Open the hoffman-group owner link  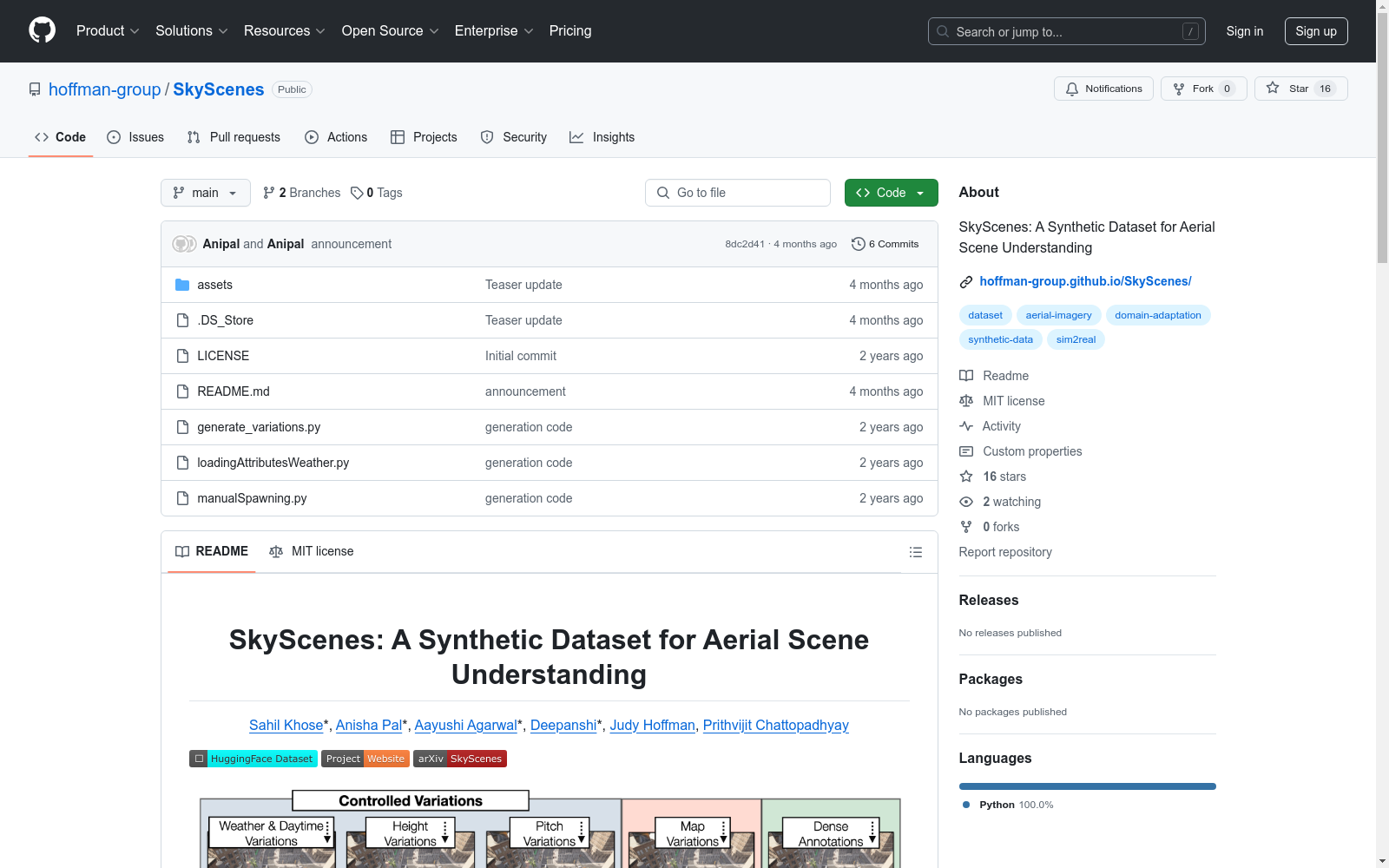pyautogui.click(x=105, y=89)
